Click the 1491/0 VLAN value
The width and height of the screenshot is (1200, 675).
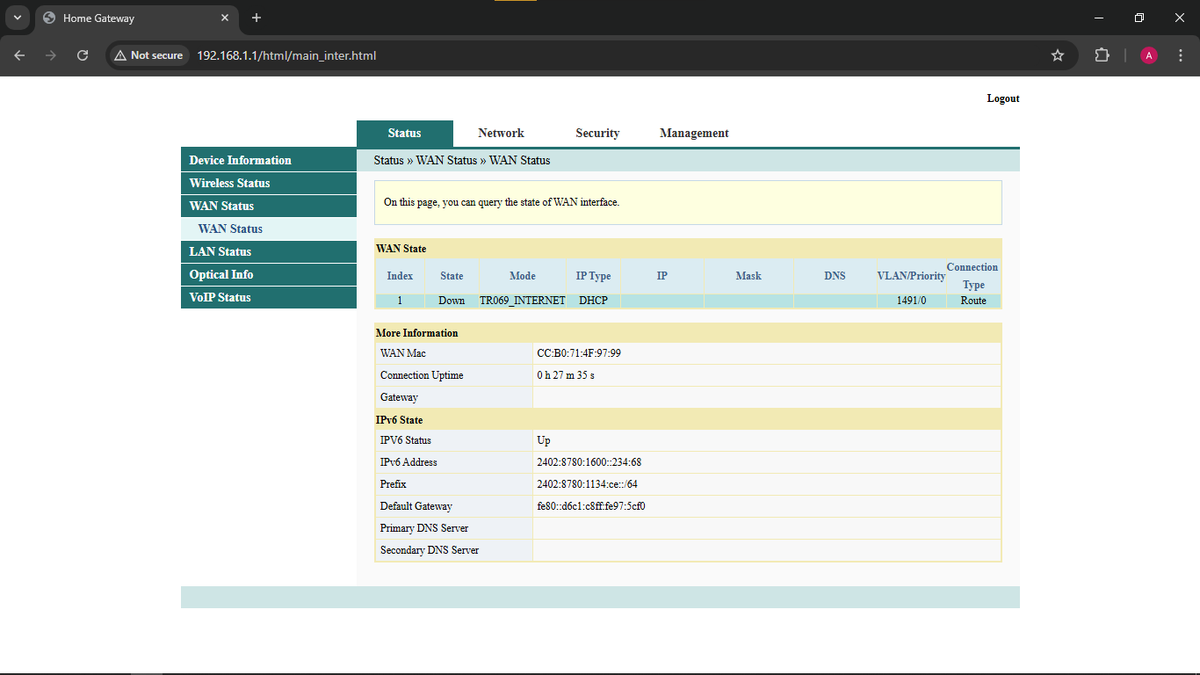(912, 300)
